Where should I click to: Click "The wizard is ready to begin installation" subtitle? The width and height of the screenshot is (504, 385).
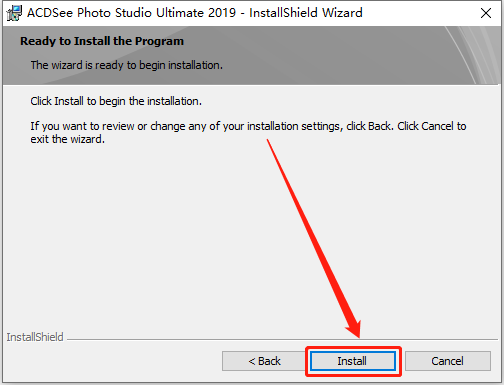click(x=127, y=65)
